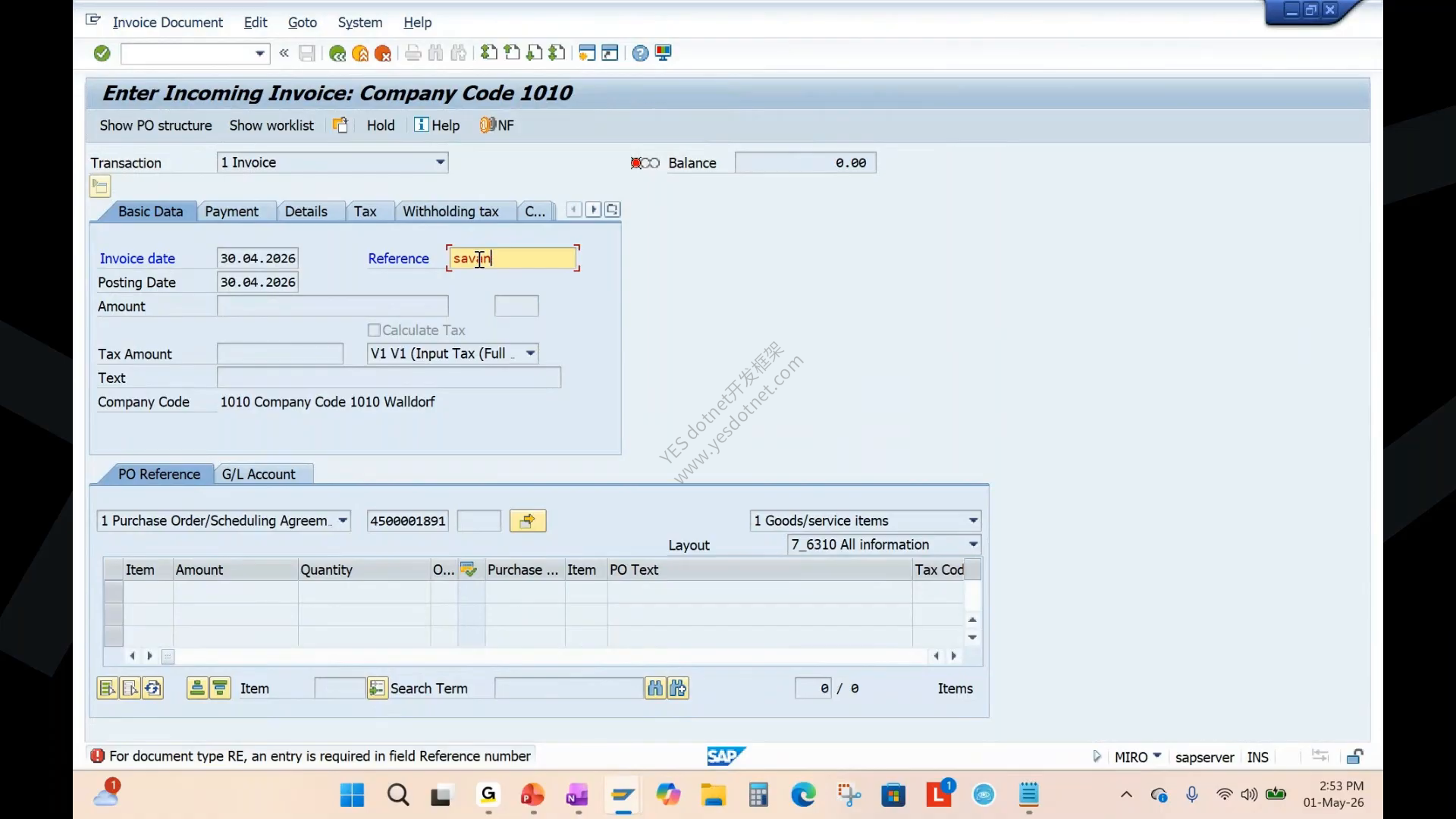Screen dimensions: 1456x819
Task: Click the Text input field
Action: (389, 378)
